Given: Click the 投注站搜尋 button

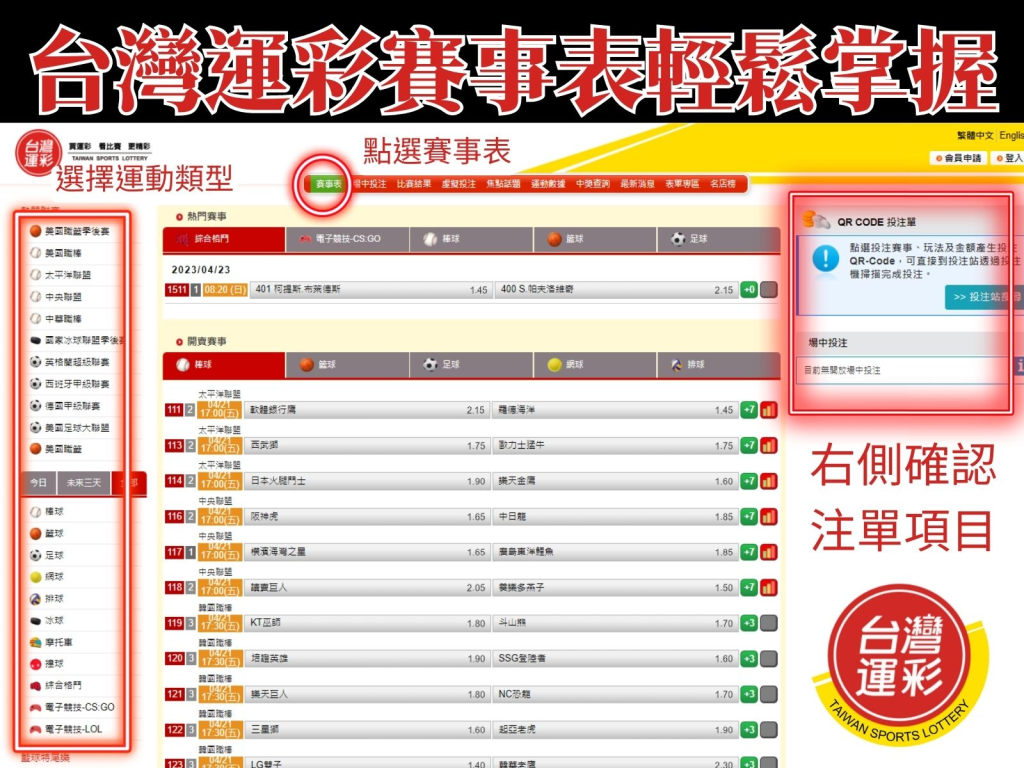Looking at the screenshot, I should point(985,297).
